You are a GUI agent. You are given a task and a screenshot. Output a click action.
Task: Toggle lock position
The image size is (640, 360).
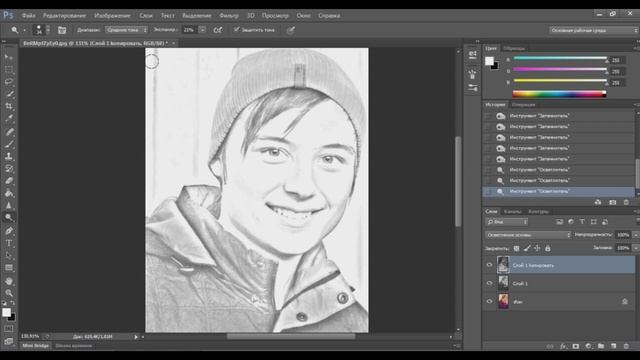click(x=537, y=248)
